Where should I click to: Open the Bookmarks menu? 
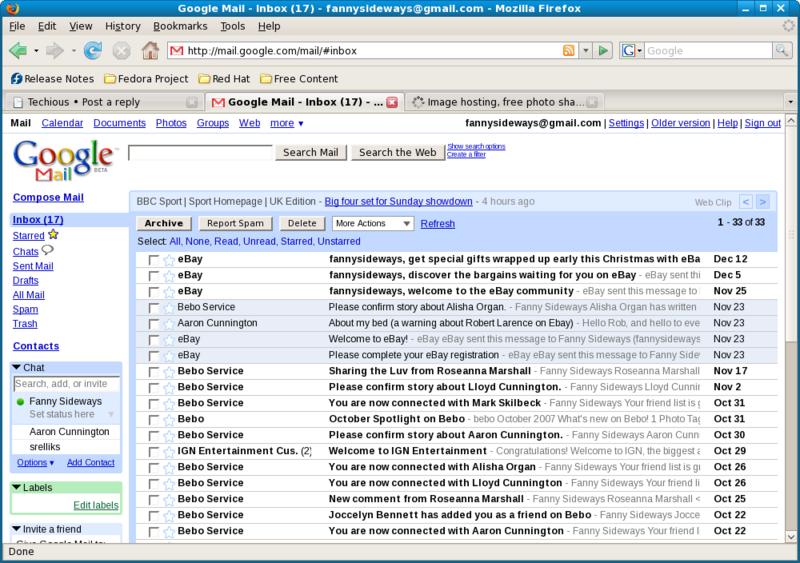coord(180,26)
